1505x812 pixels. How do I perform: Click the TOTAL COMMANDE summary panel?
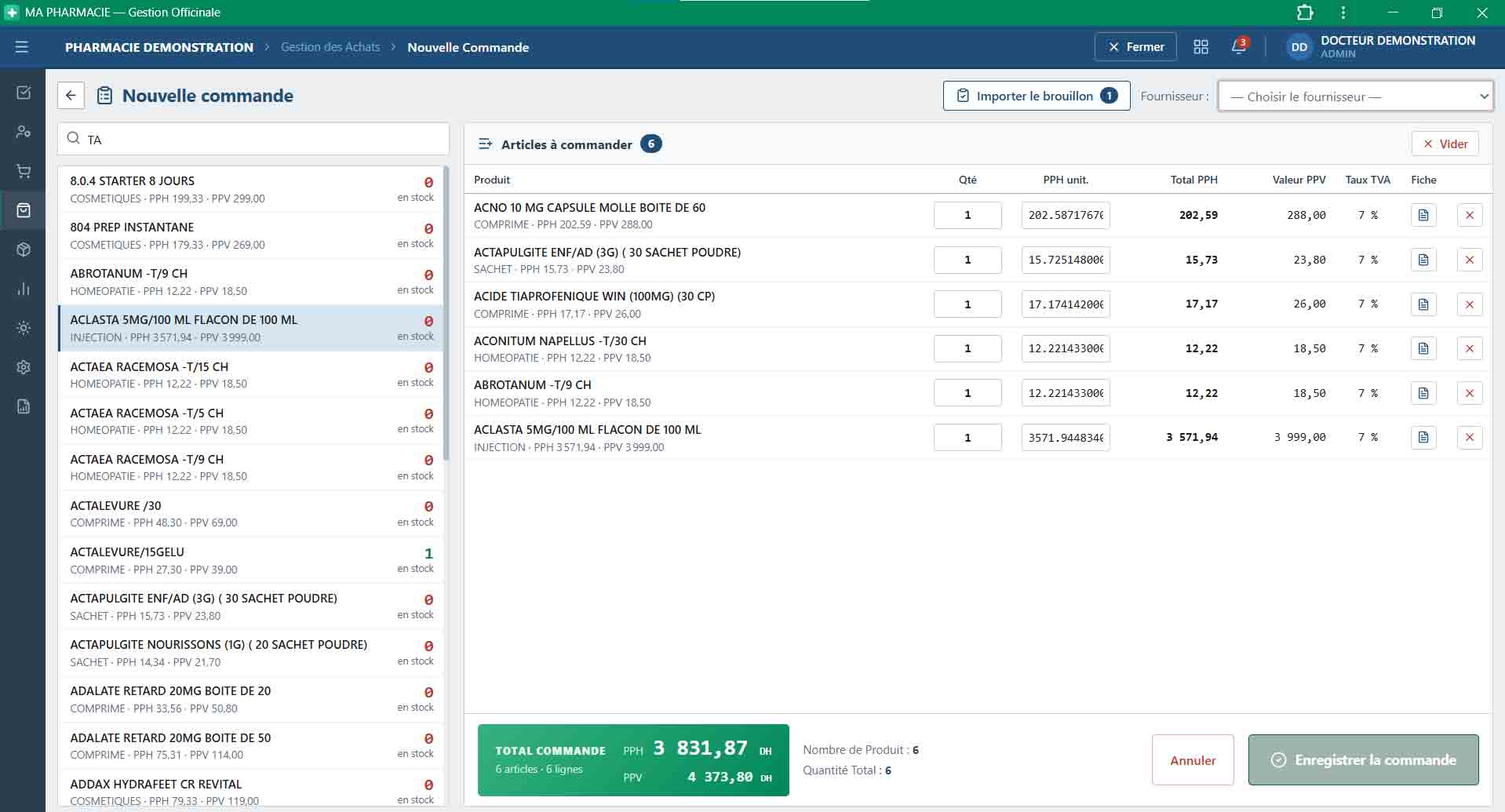tap(633, 760)
